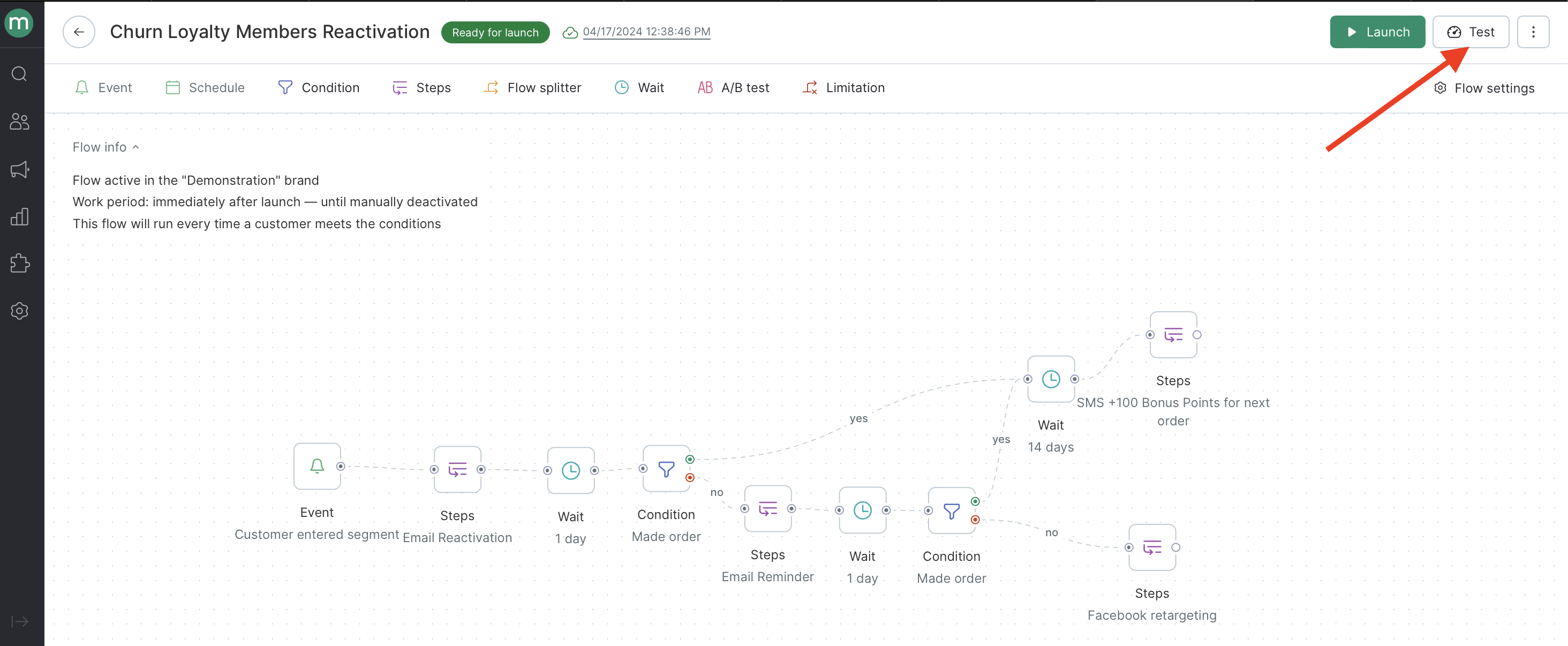This screenshot has width=1568, height=646.
Task: Click the 'Facebook retargeting' label
Action: (1152, 615)
